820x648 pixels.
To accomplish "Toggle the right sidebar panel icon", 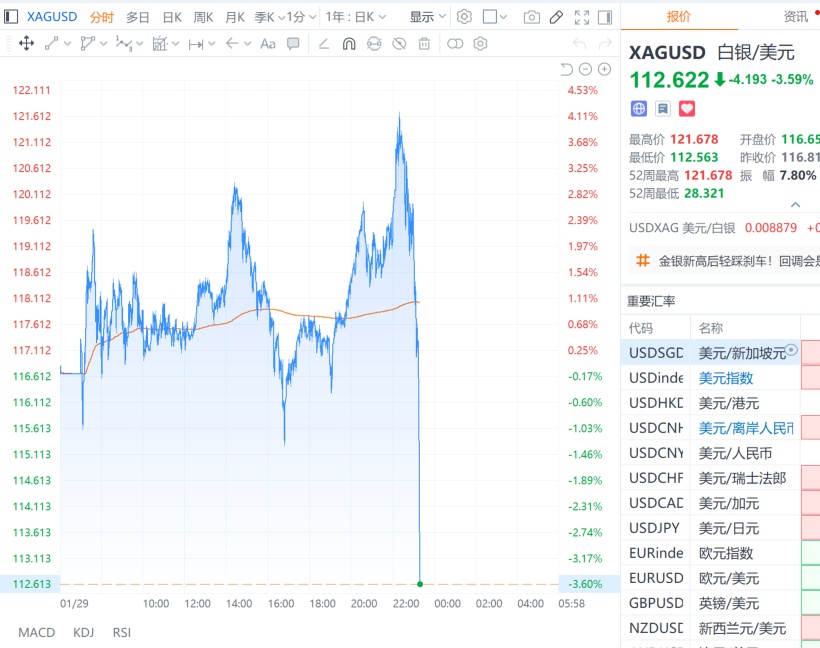I will pyautogui.click(x=605, y=17).
